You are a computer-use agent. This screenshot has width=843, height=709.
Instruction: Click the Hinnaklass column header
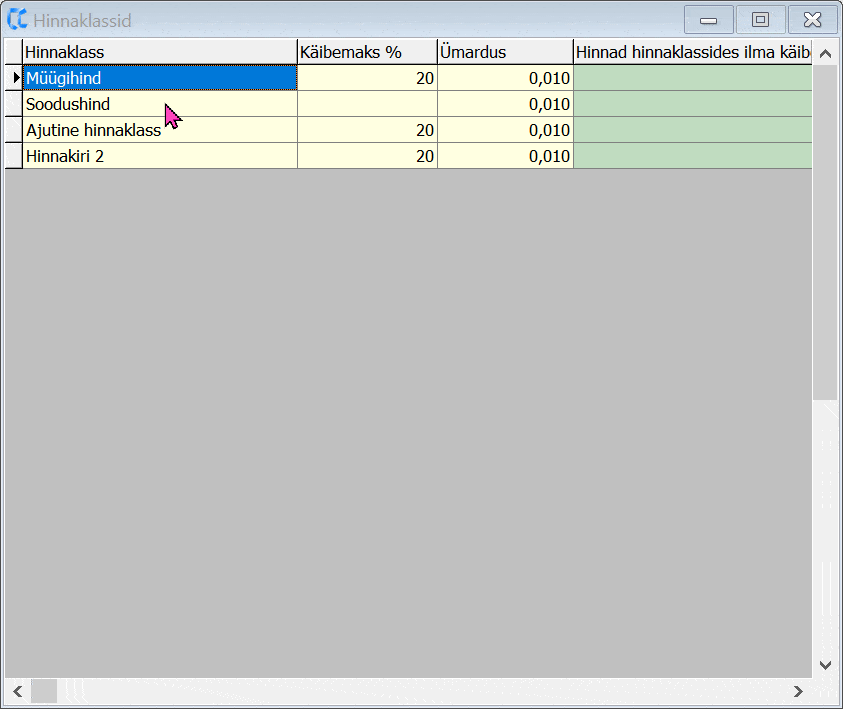[x=160, y=52]
